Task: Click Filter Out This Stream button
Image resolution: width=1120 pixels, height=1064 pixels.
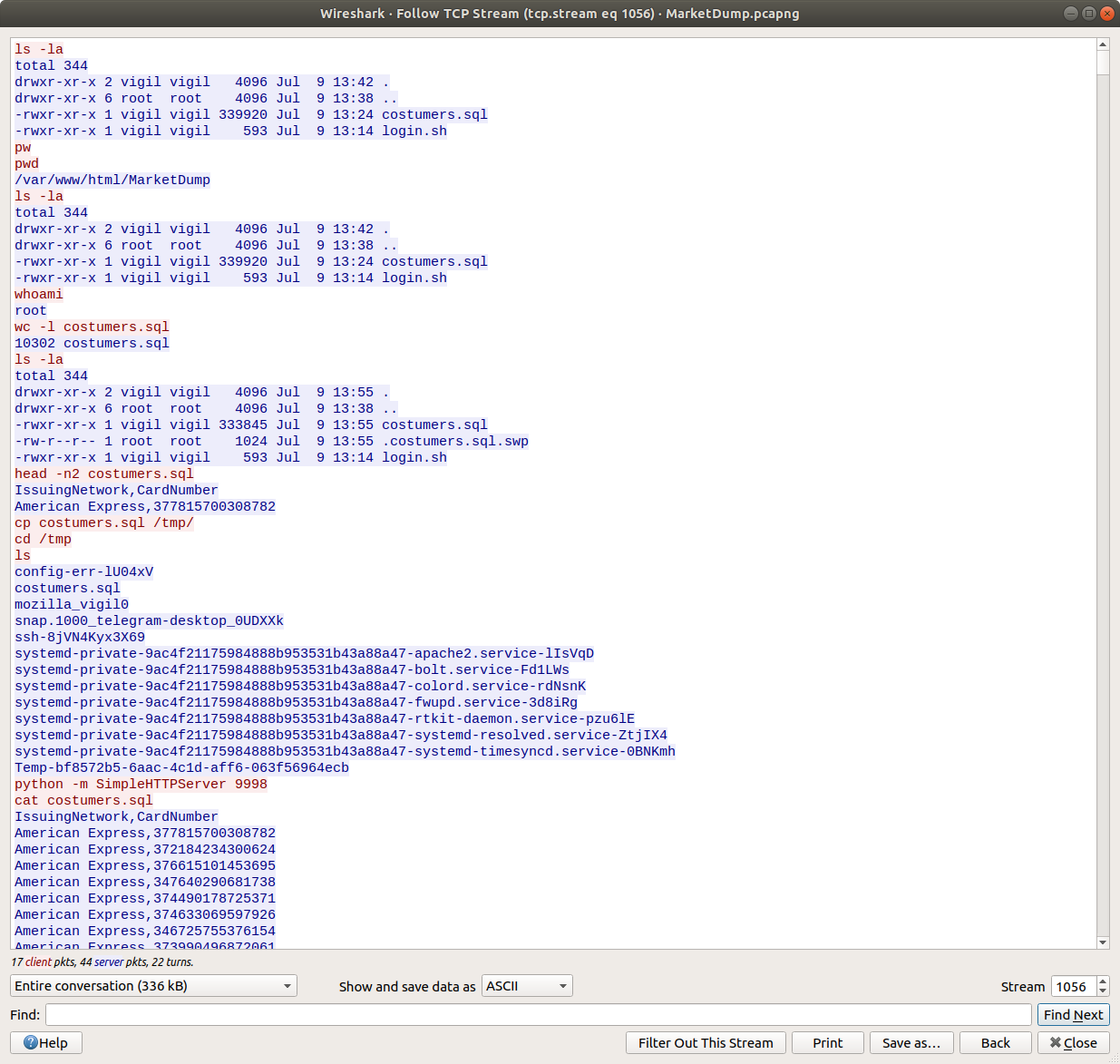Action: point(706,1043)
